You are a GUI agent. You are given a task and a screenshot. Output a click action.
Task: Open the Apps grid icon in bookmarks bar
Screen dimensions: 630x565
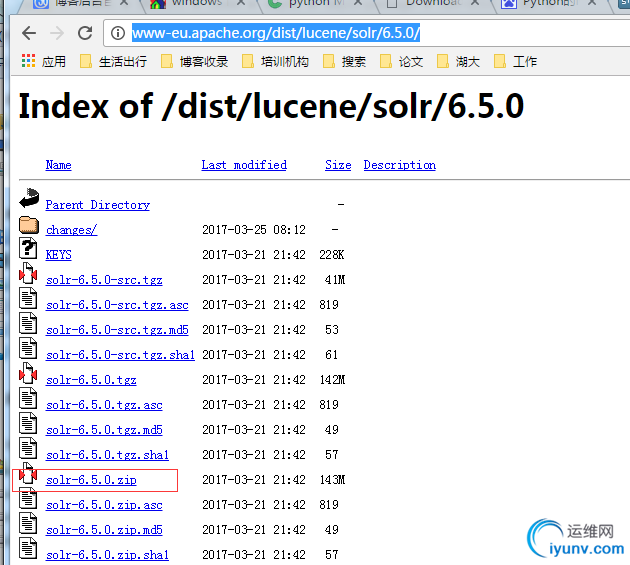tap(29, 61)
